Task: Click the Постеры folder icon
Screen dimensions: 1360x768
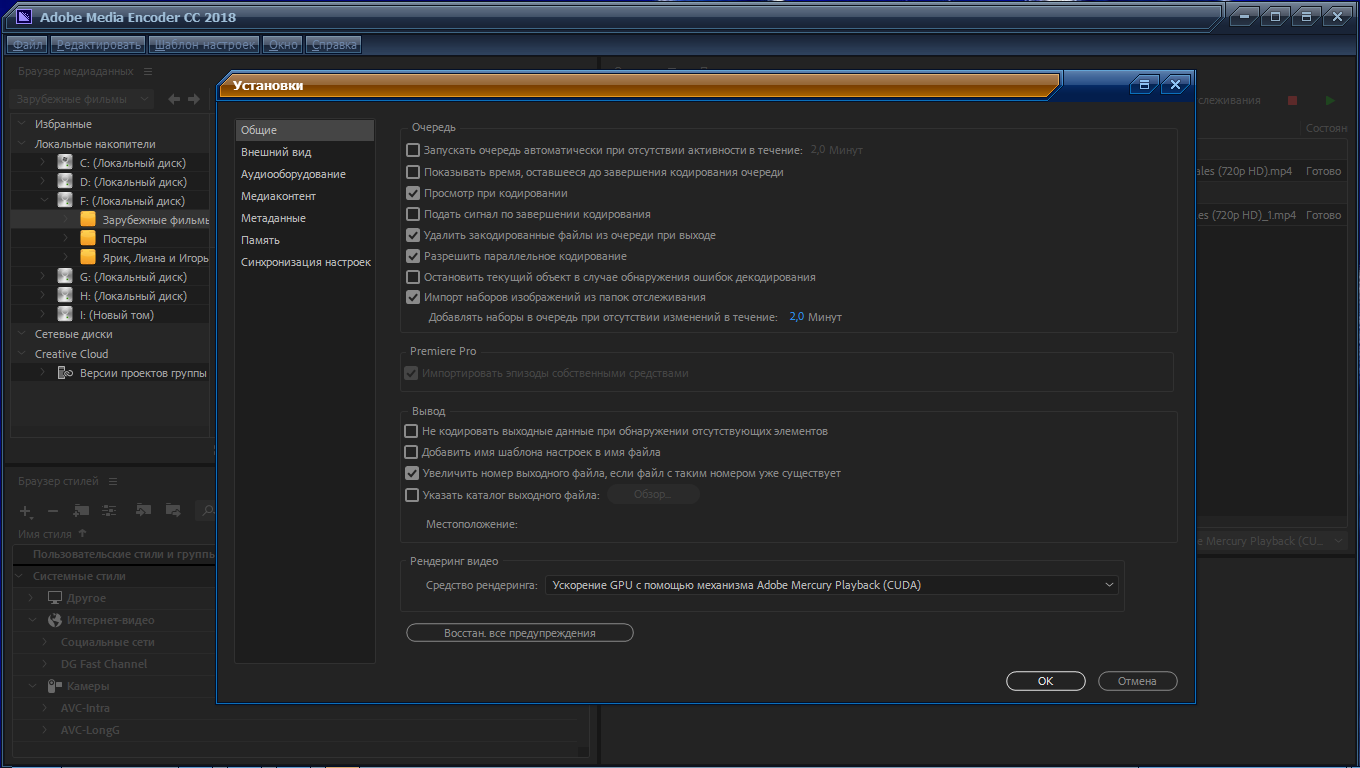Action: 88,239
